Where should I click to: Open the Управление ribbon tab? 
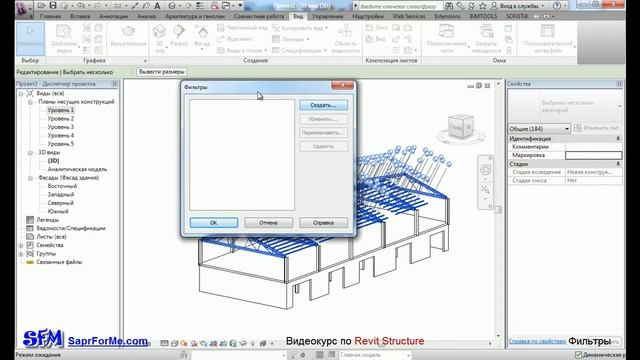[x=327, y=16]
